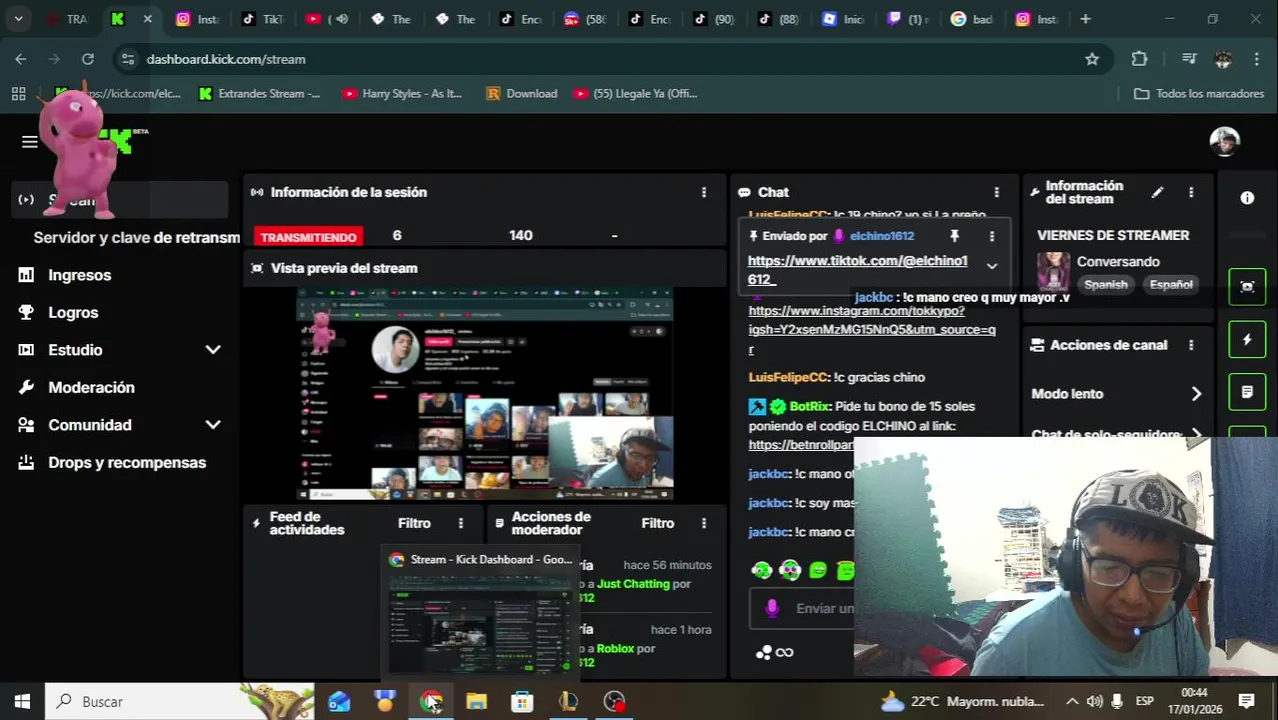Go to Ingresos page

[79, 275]
